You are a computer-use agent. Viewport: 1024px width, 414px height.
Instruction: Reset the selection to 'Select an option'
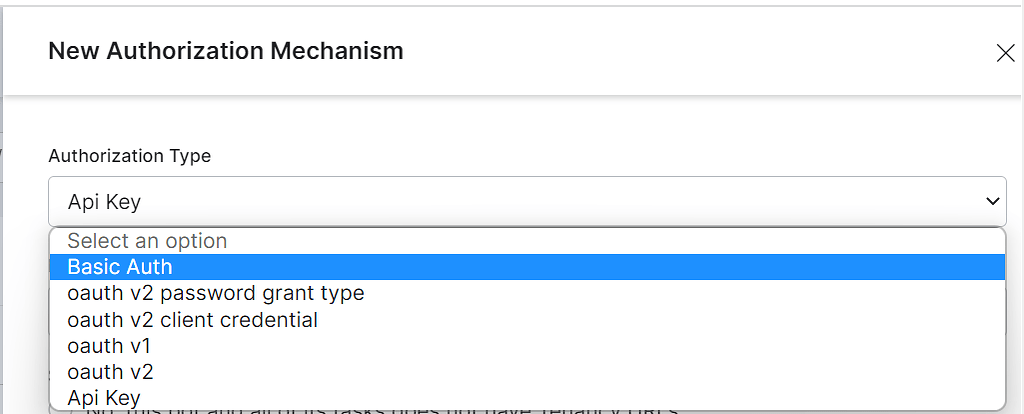[x=147, y=241]
